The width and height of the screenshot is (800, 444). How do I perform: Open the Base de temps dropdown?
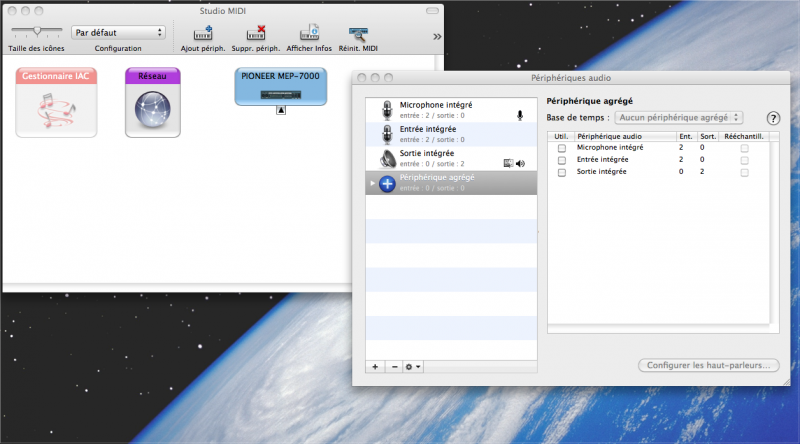tap(678, 118)
